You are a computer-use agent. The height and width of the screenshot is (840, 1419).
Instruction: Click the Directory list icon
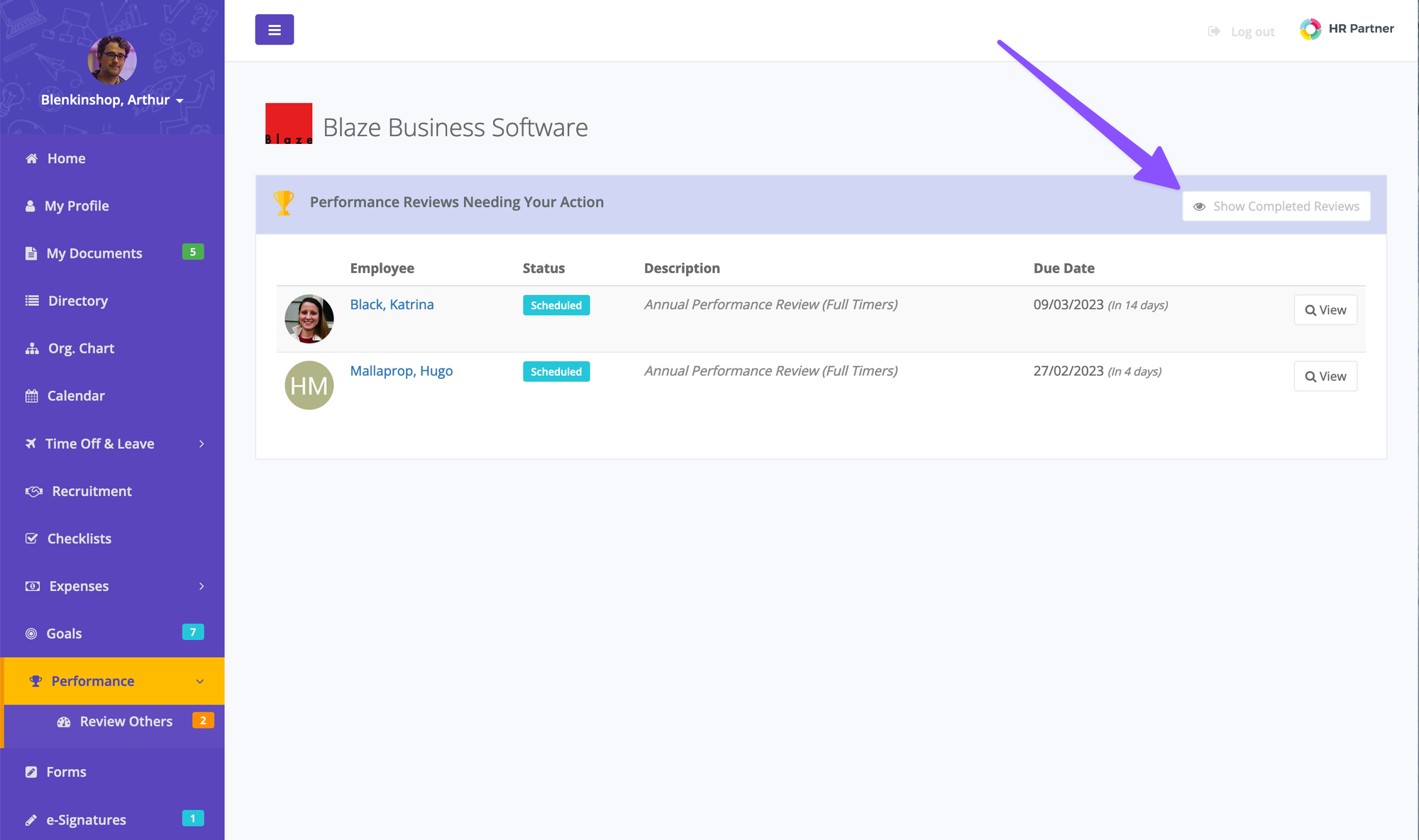tap(32, 301)
